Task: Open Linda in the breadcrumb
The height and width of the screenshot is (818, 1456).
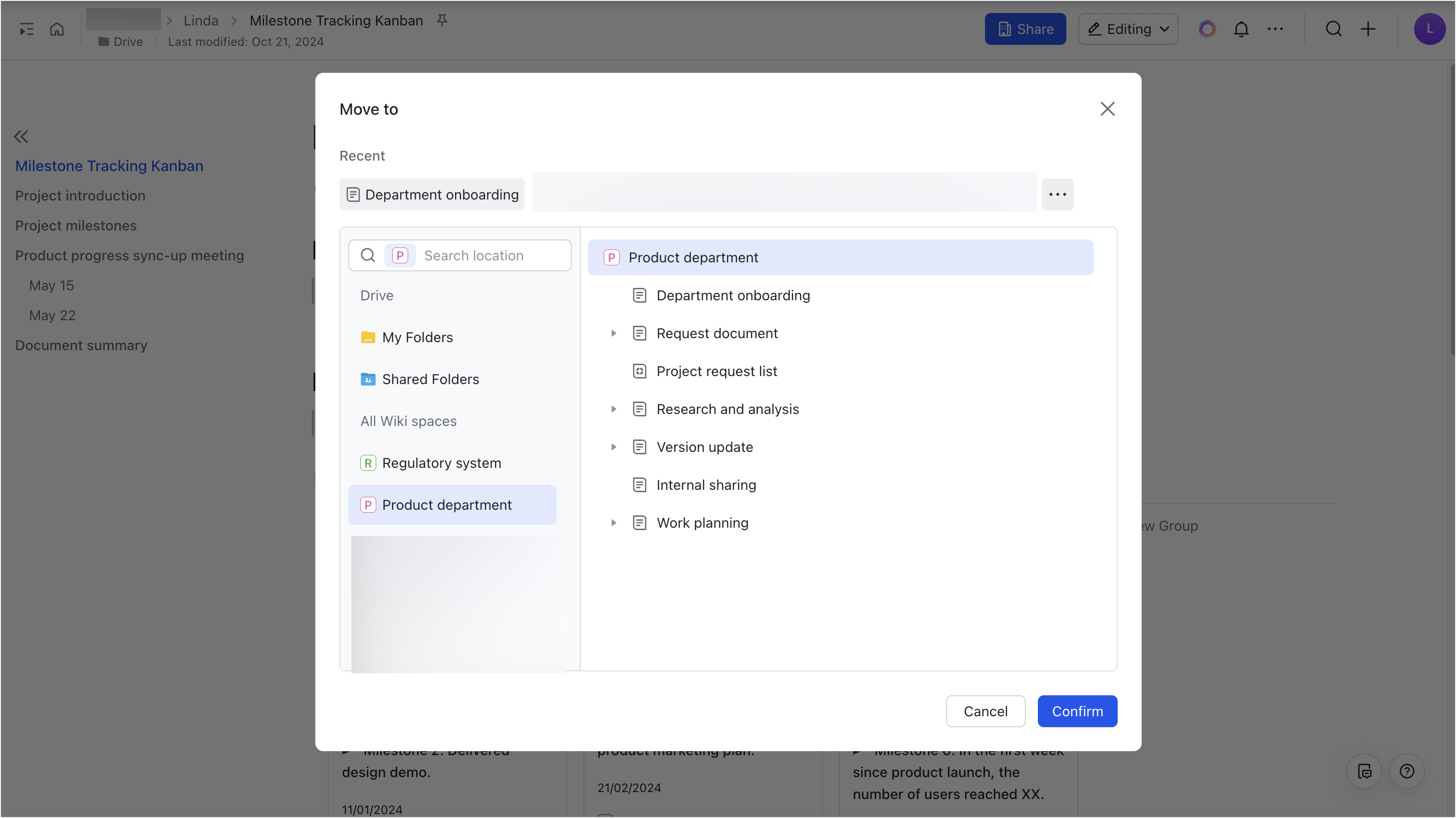Action: click(x=201, y=20)
